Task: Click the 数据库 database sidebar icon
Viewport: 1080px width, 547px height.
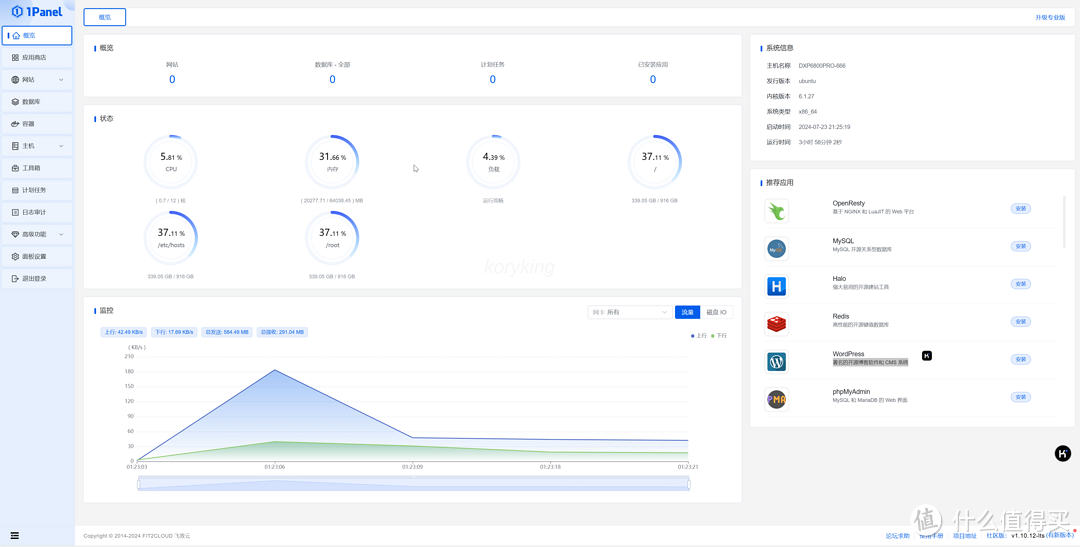Action: 15,102
